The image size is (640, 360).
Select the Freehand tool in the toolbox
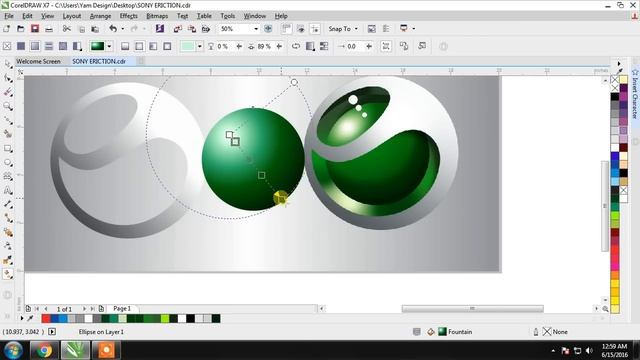(x=8, y=120)
